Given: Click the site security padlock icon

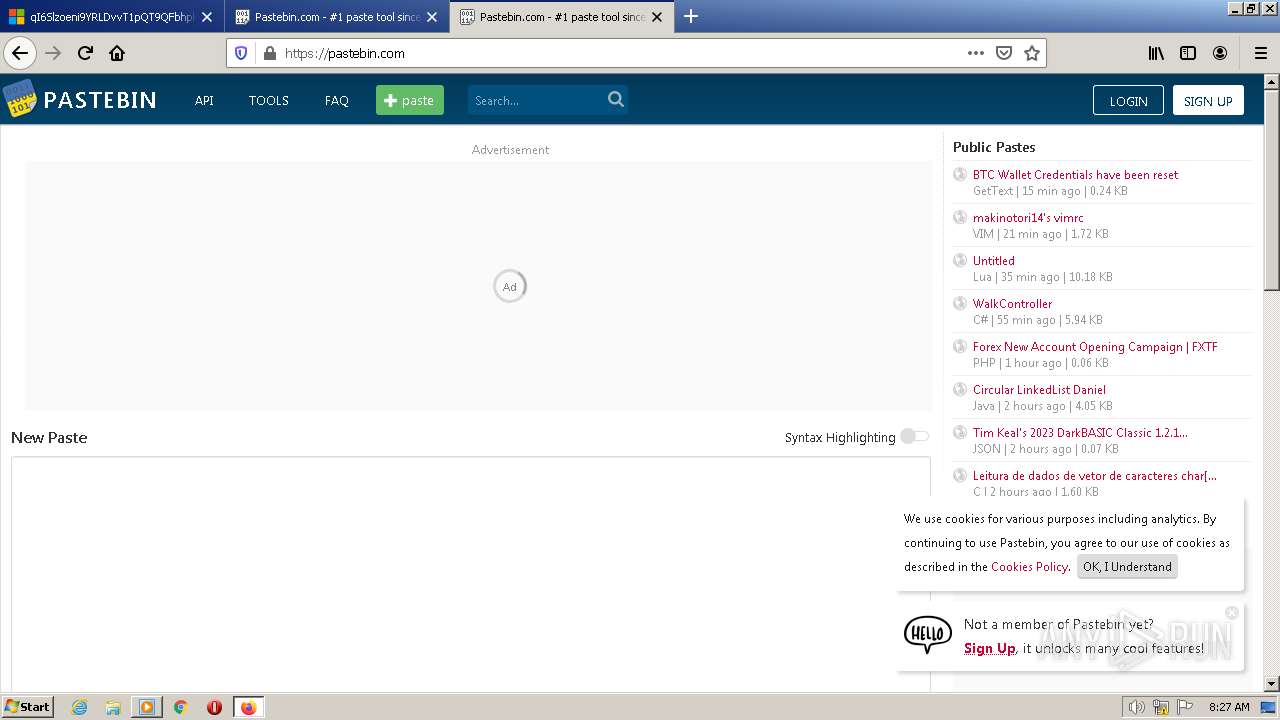Looking at the screenshot, I should 269,53.
